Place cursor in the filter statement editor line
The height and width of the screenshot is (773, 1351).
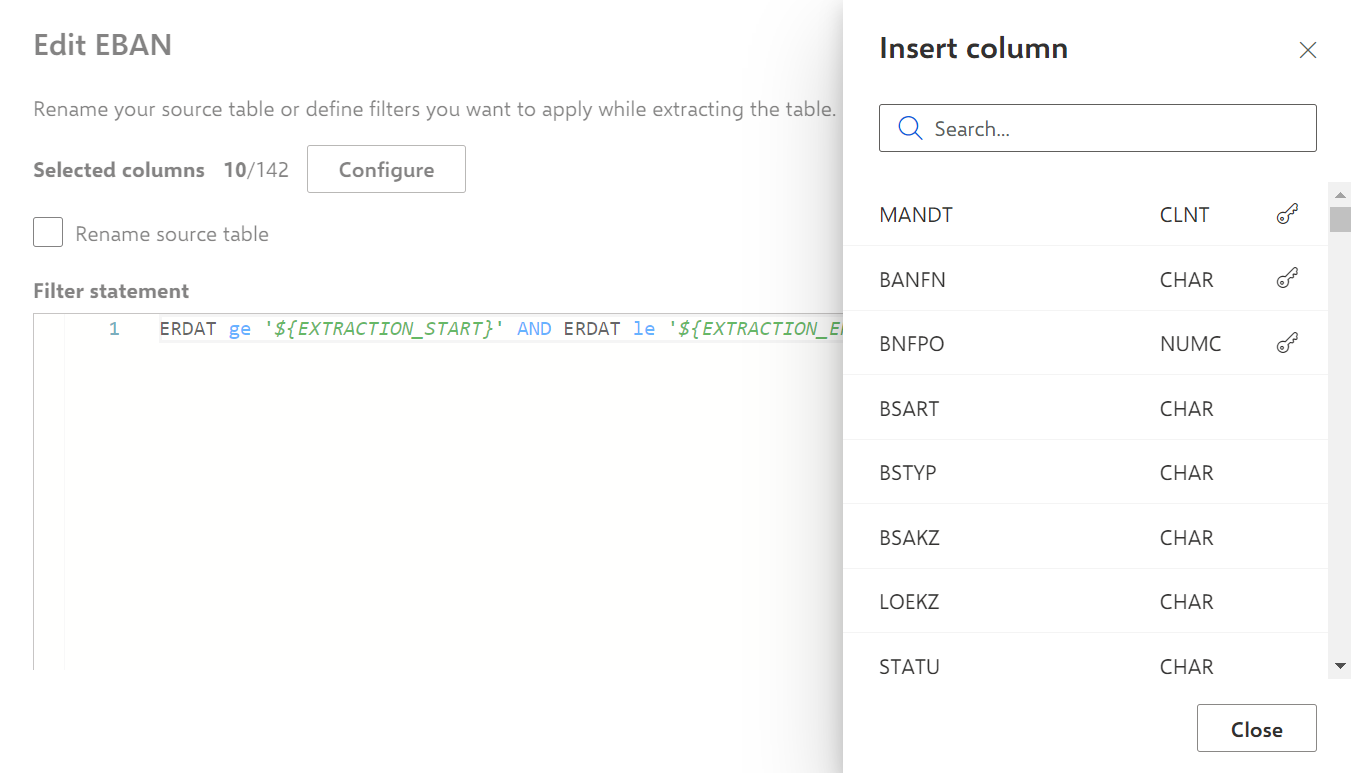tap(500, 328)
